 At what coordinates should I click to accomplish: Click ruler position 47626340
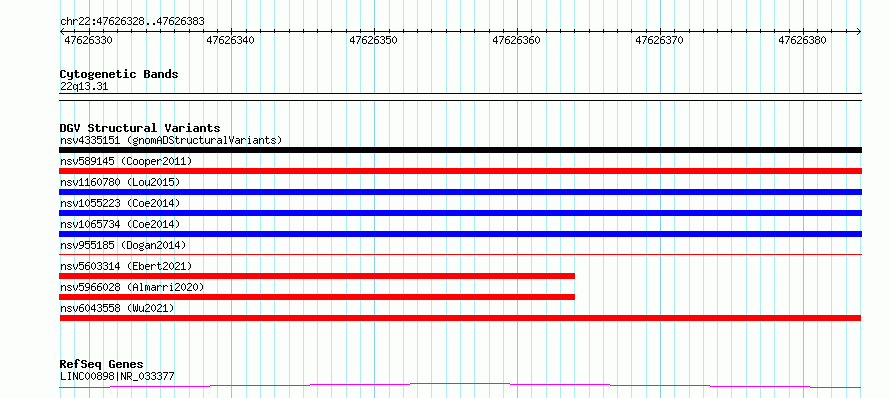[x=230, y=40]
